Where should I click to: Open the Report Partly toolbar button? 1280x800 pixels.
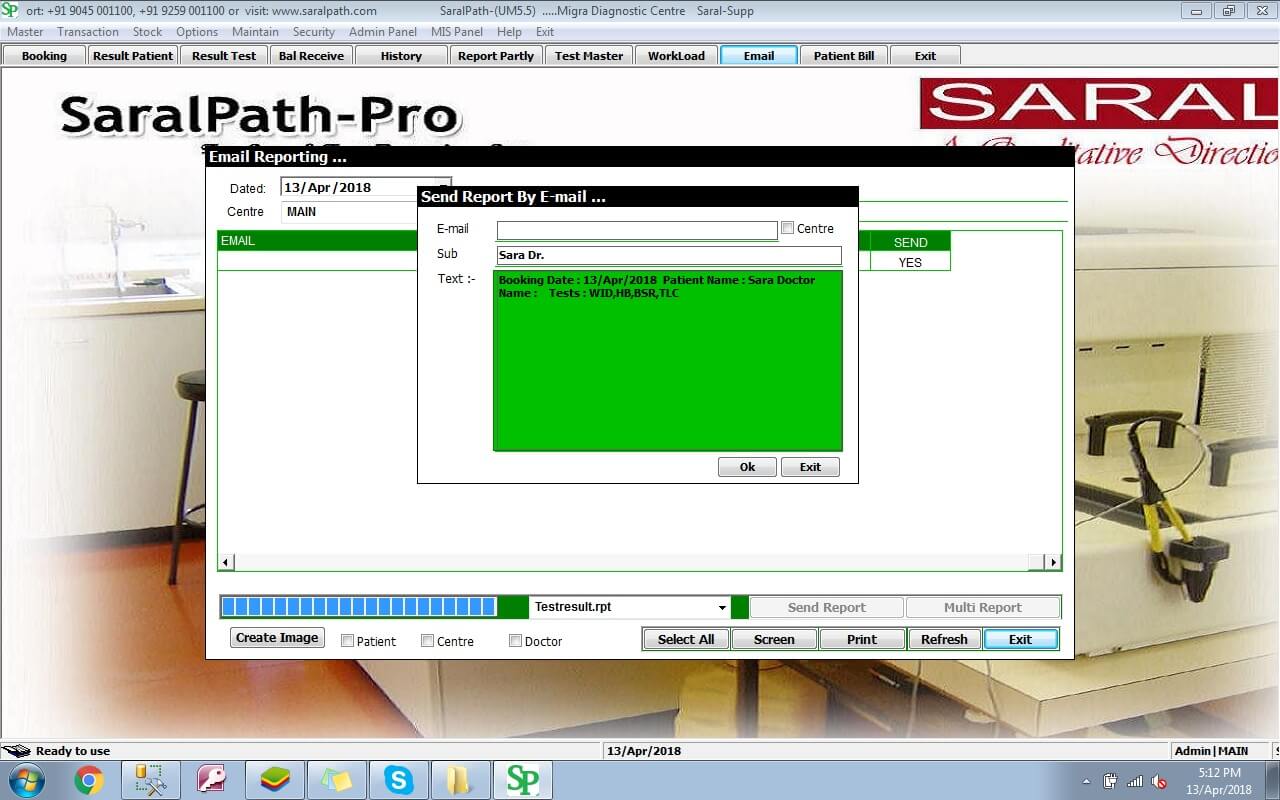coord(496,56)
